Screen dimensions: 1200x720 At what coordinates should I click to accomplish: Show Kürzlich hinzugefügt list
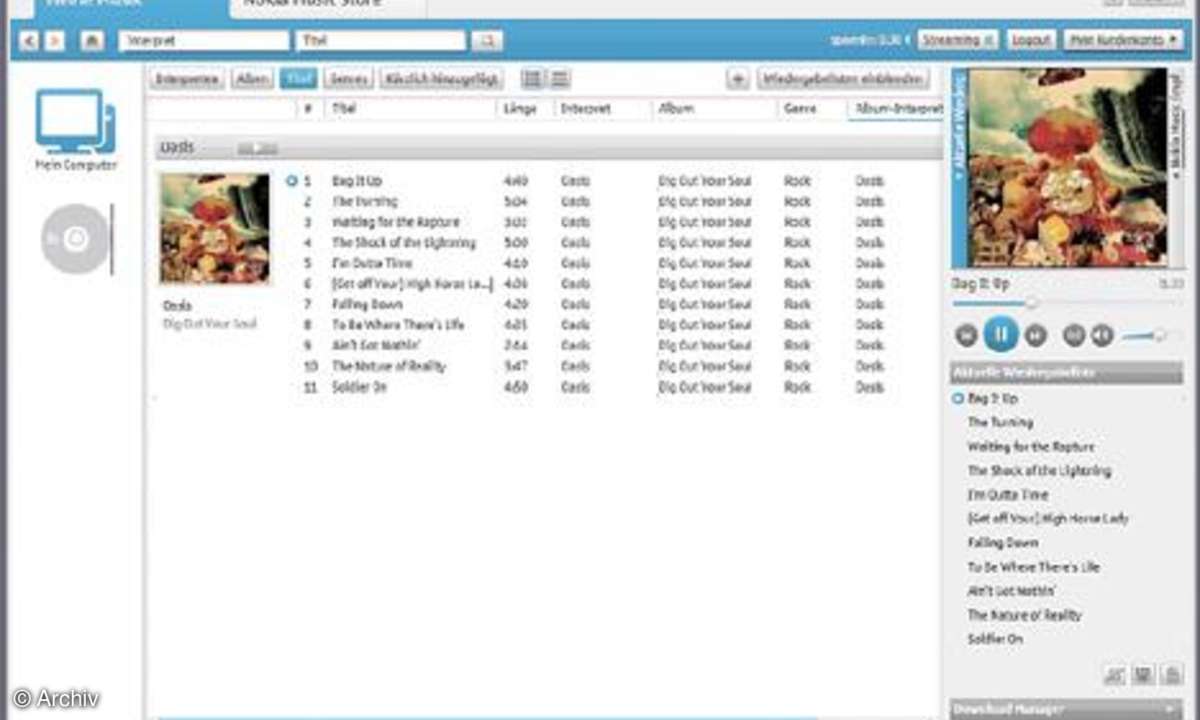[441, 79]
